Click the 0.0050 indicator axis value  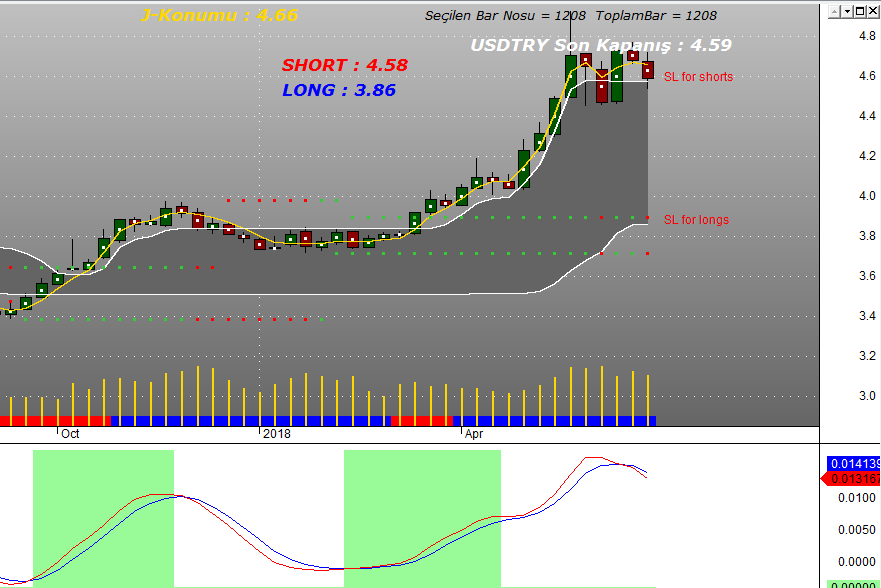point(857,530)
